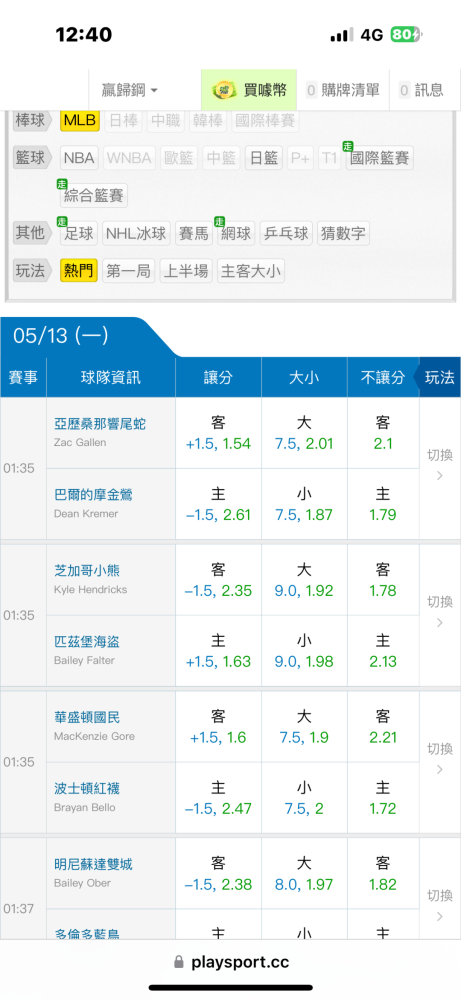
Task: Pick 主 2.13 moneyline for Pirates
Action: pyautogui.click(x=383, y=651)
